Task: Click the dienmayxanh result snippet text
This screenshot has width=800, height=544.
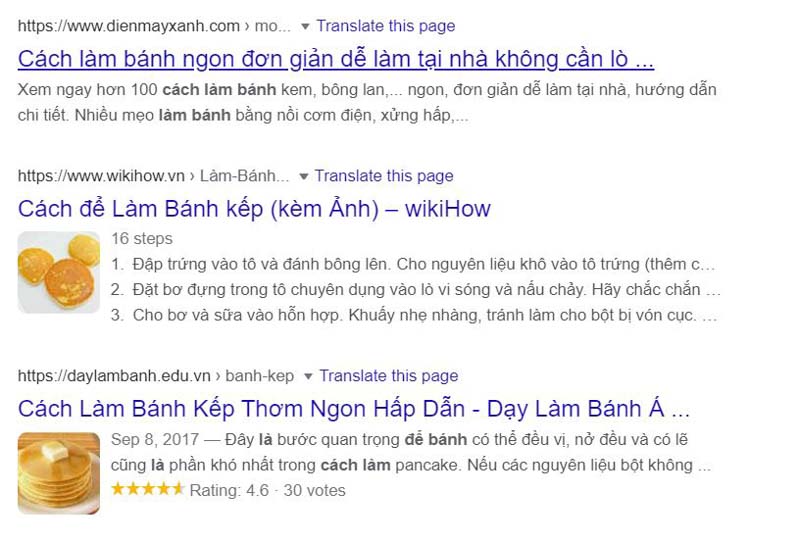Action: click(x=367, y=102)
